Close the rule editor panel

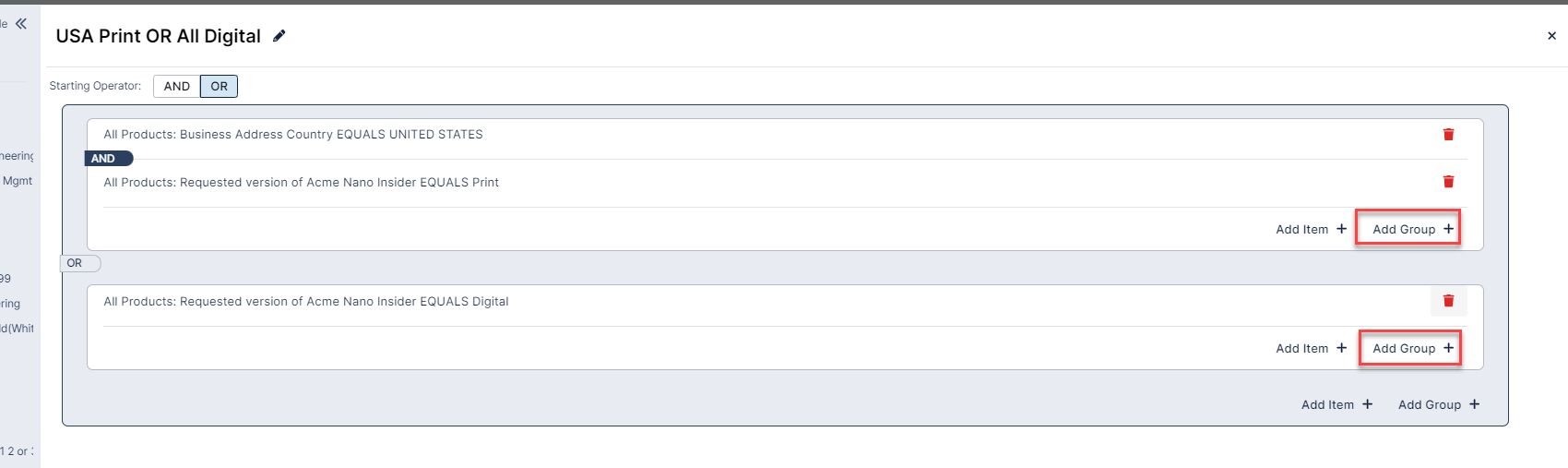tap(1551, 36)
